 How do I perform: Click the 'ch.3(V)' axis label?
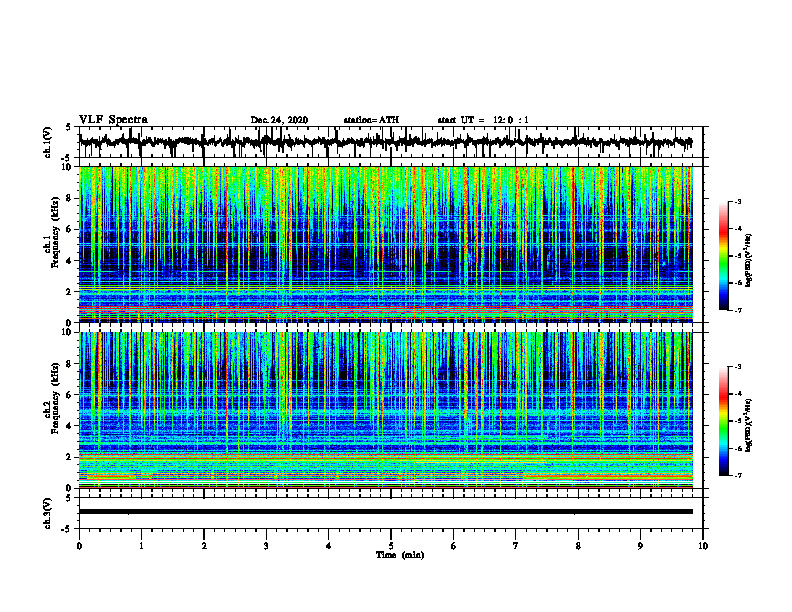pyautogui.click(x=48, y=513)
